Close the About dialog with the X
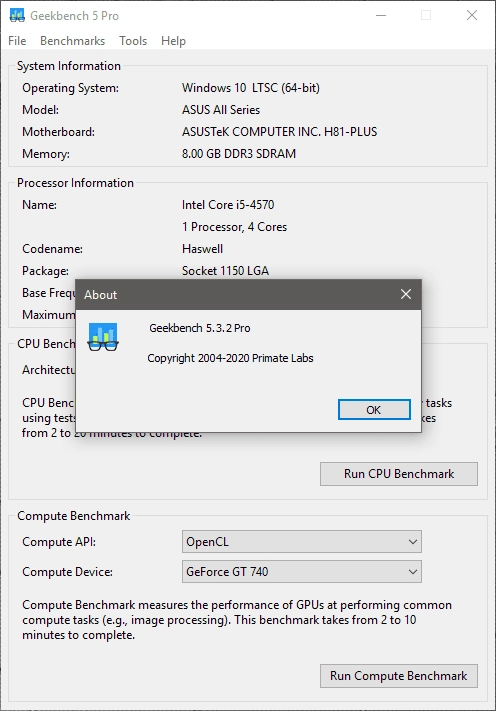The width and height of the screenshot is (496, 711). (x=406, y=294)
